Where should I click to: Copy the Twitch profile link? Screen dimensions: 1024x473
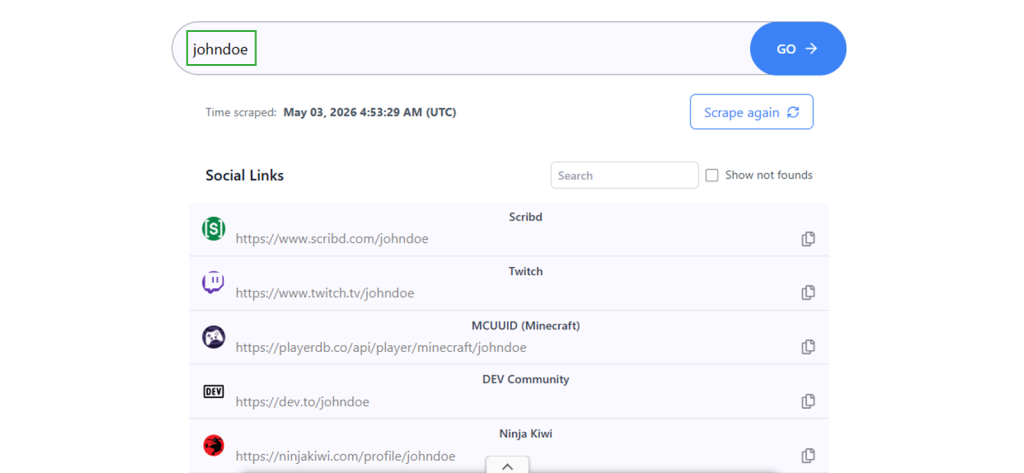pos(808,293)
